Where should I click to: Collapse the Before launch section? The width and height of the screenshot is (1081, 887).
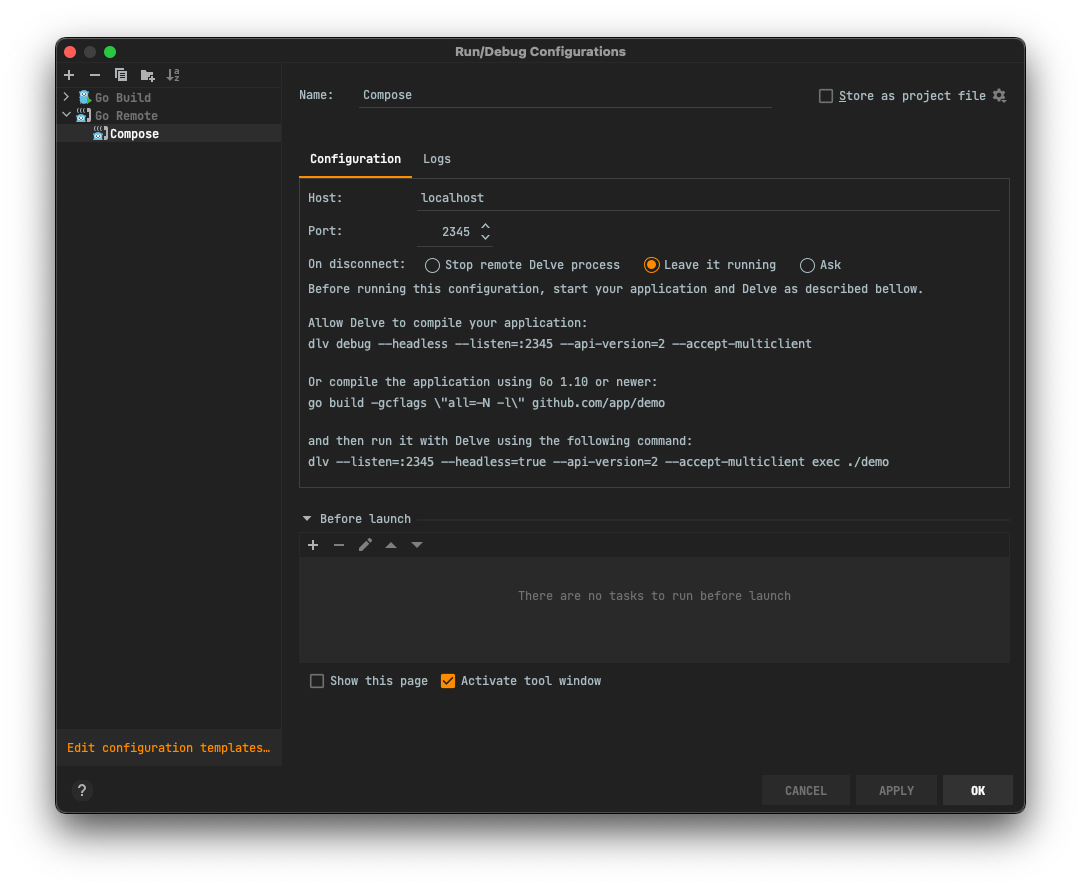(307, 518)
